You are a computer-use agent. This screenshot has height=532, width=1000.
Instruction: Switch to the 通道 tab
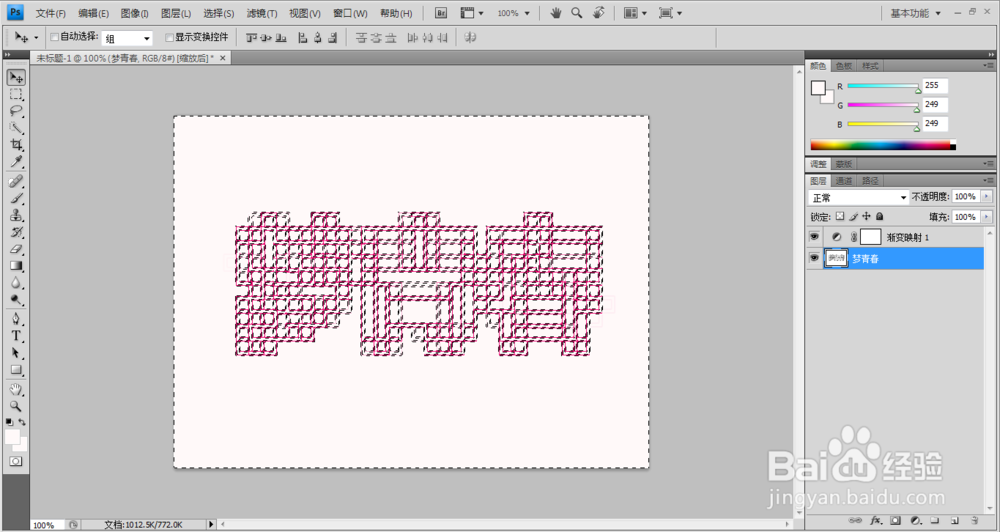(x=844, y=181)
